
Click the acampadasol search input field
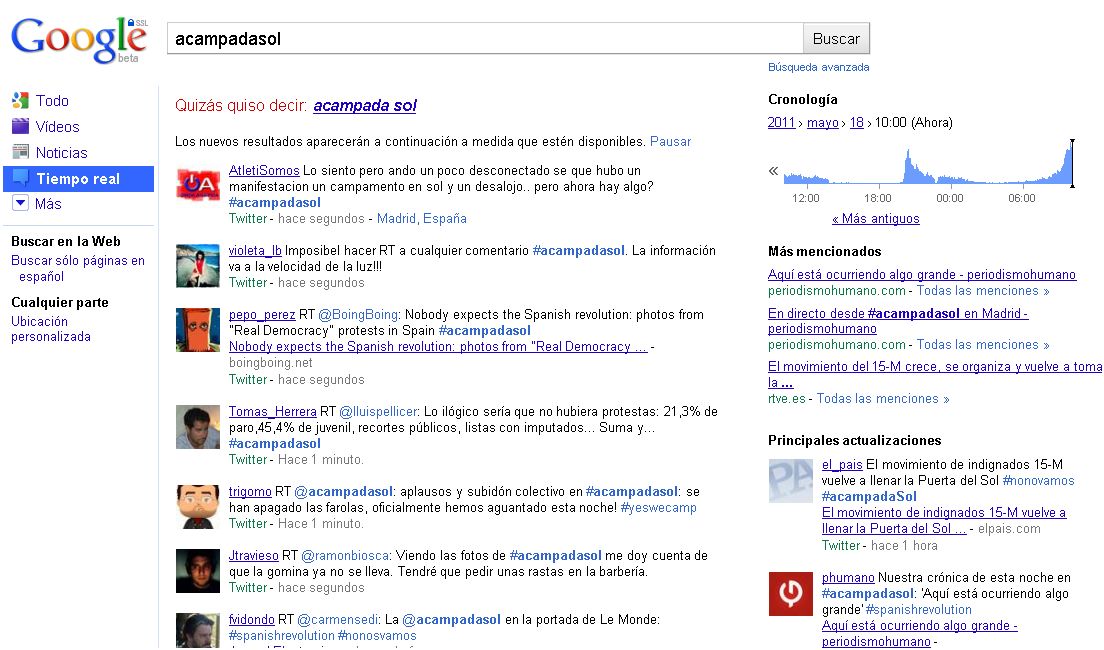click(485, 39)
